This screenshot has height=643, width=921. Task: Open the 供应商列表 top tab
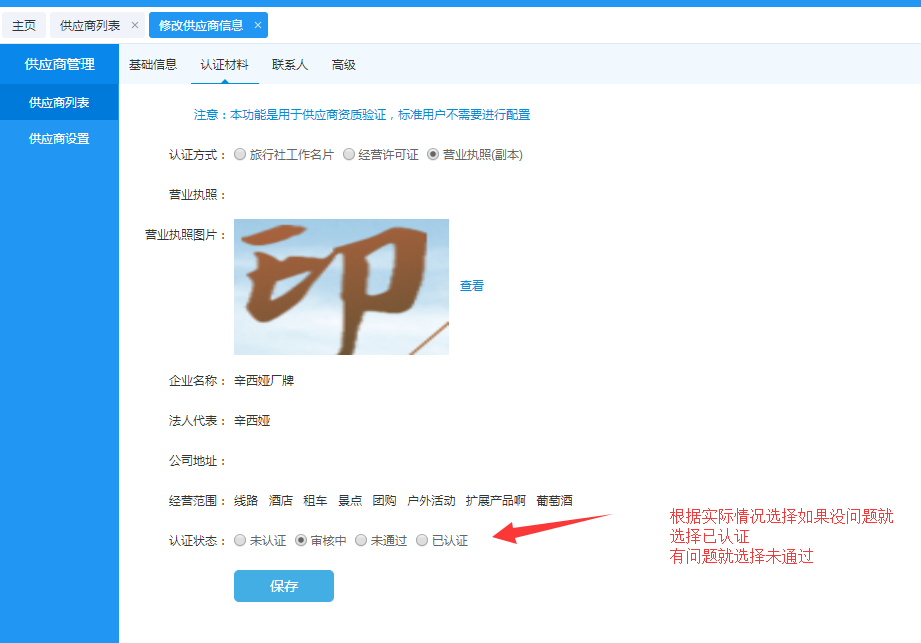pyautogui.click(x=90, y=25)
